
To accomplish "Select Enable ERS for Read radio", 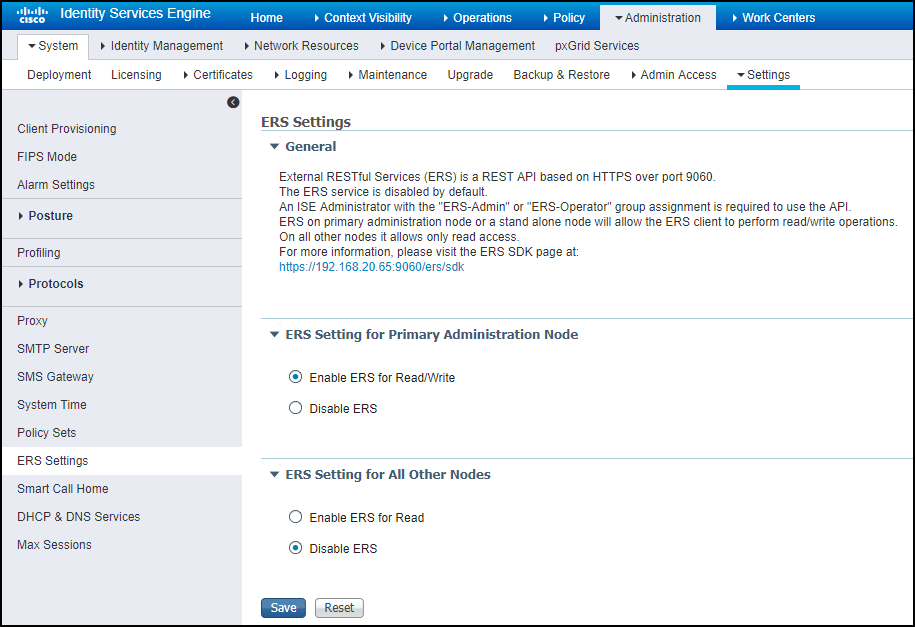I will (296, 517).
